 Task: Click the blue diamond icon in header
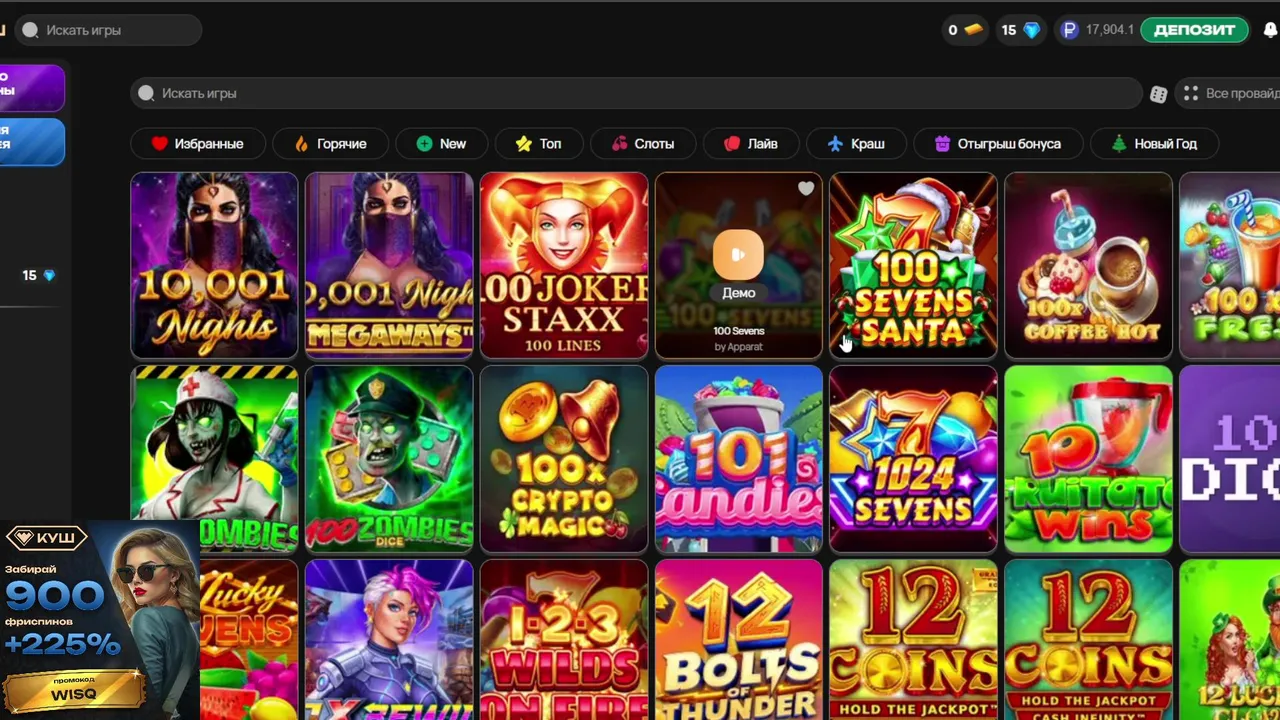(x=1032, y=30)
